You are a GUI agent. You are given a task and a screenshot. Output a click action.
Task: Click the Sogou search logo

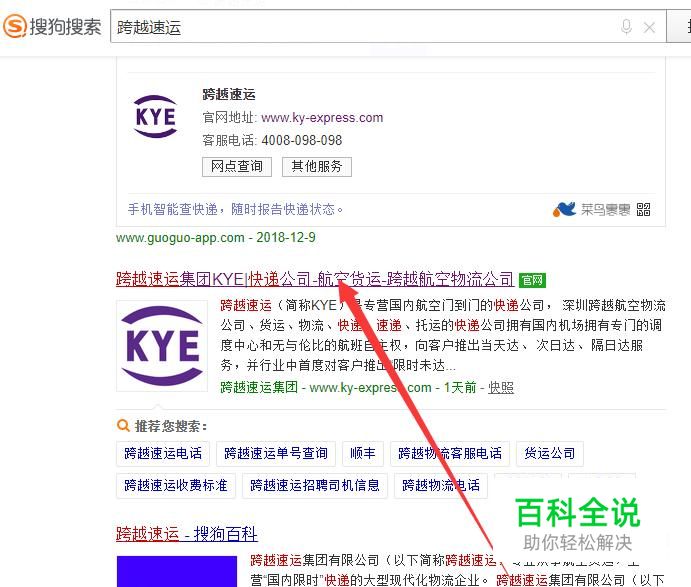pos(52,26)
